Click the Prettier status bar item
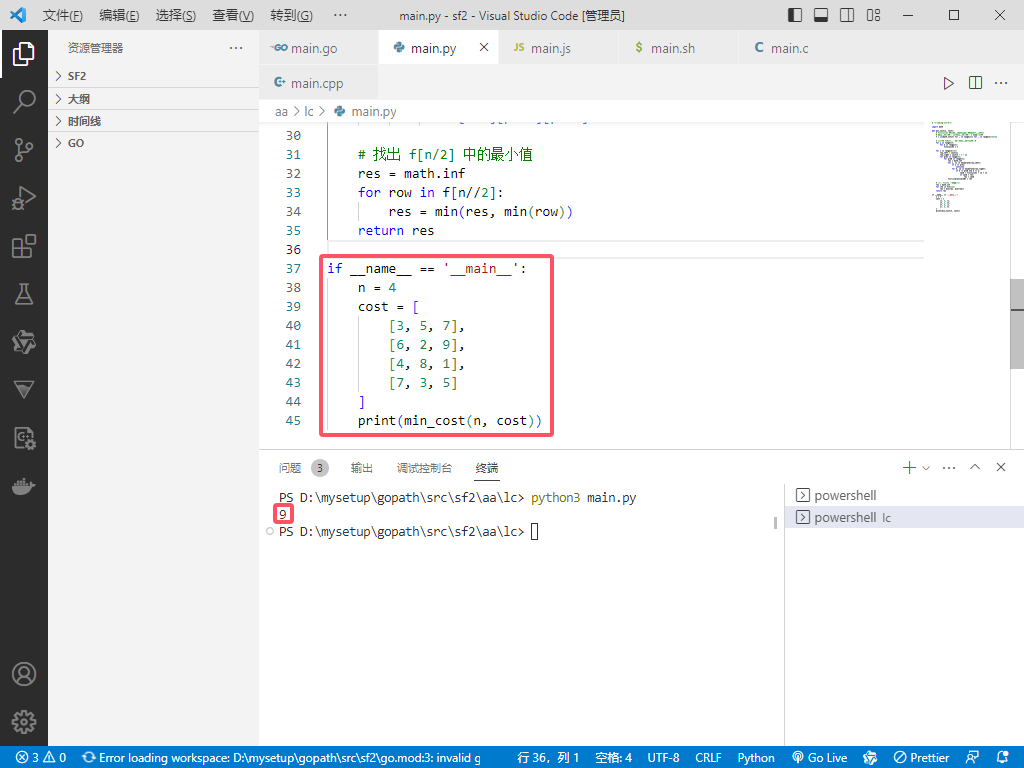 921,758
